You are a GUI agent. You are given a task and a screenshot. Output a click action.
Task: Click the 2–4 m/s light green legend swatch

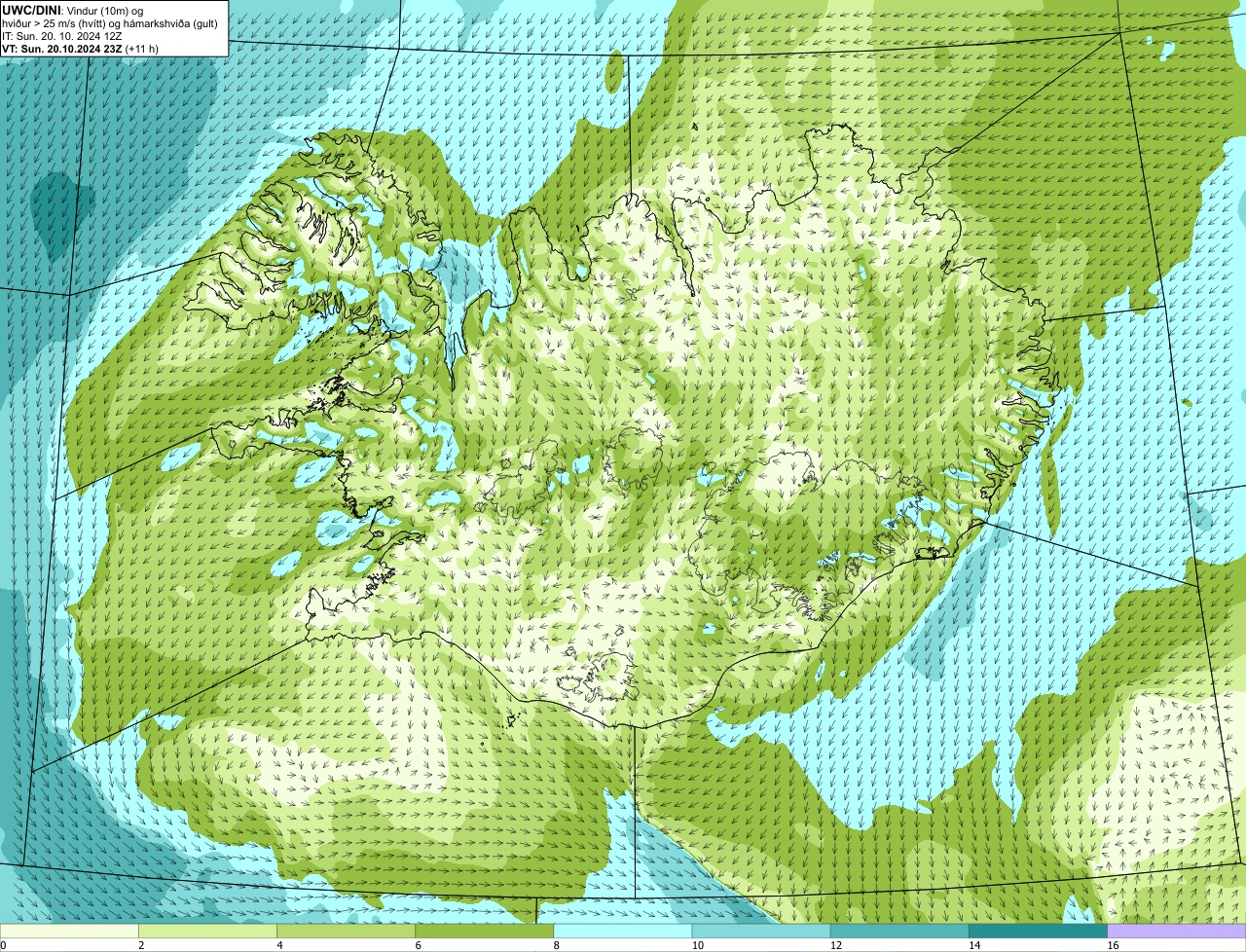point(207,931)
